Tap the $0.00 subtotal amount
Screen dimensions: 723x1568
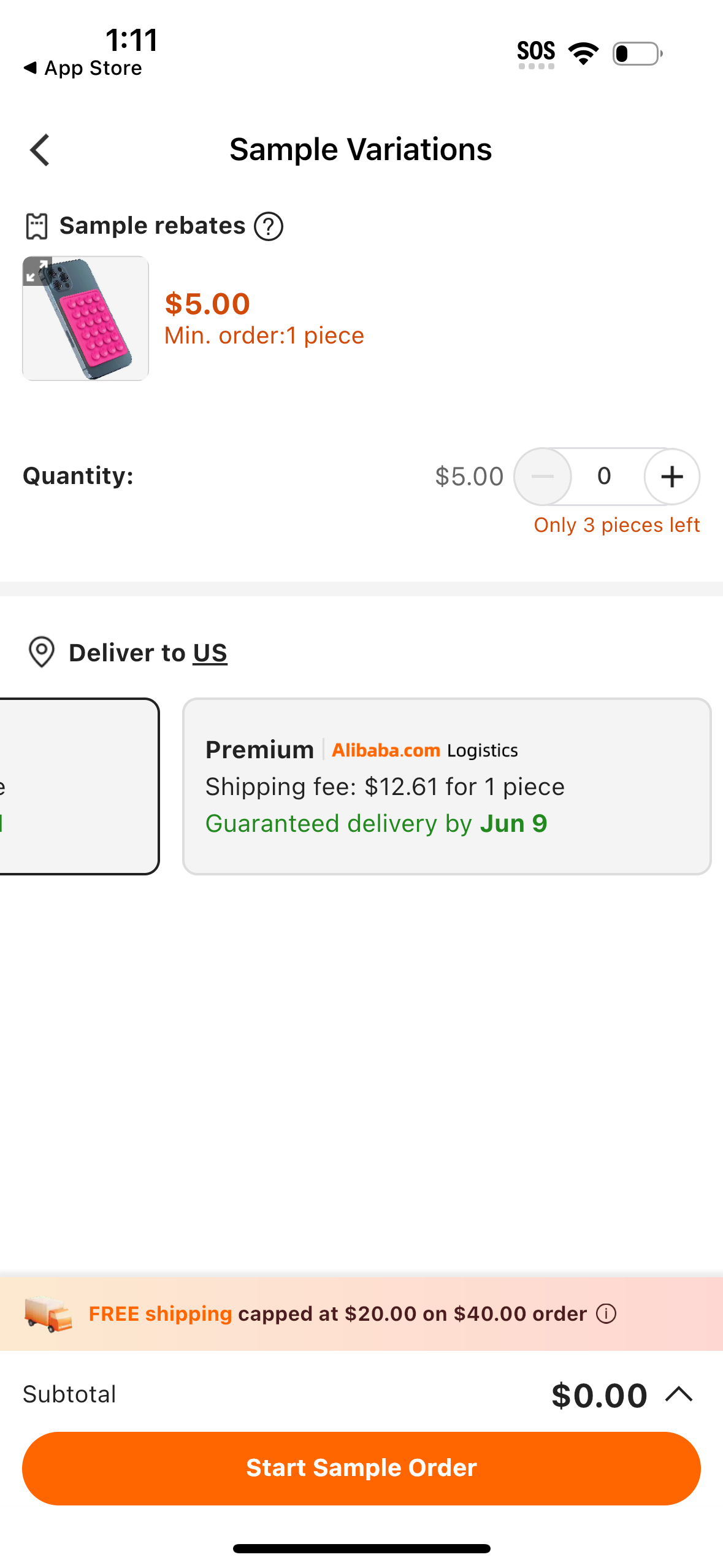tap(599, 1396)
